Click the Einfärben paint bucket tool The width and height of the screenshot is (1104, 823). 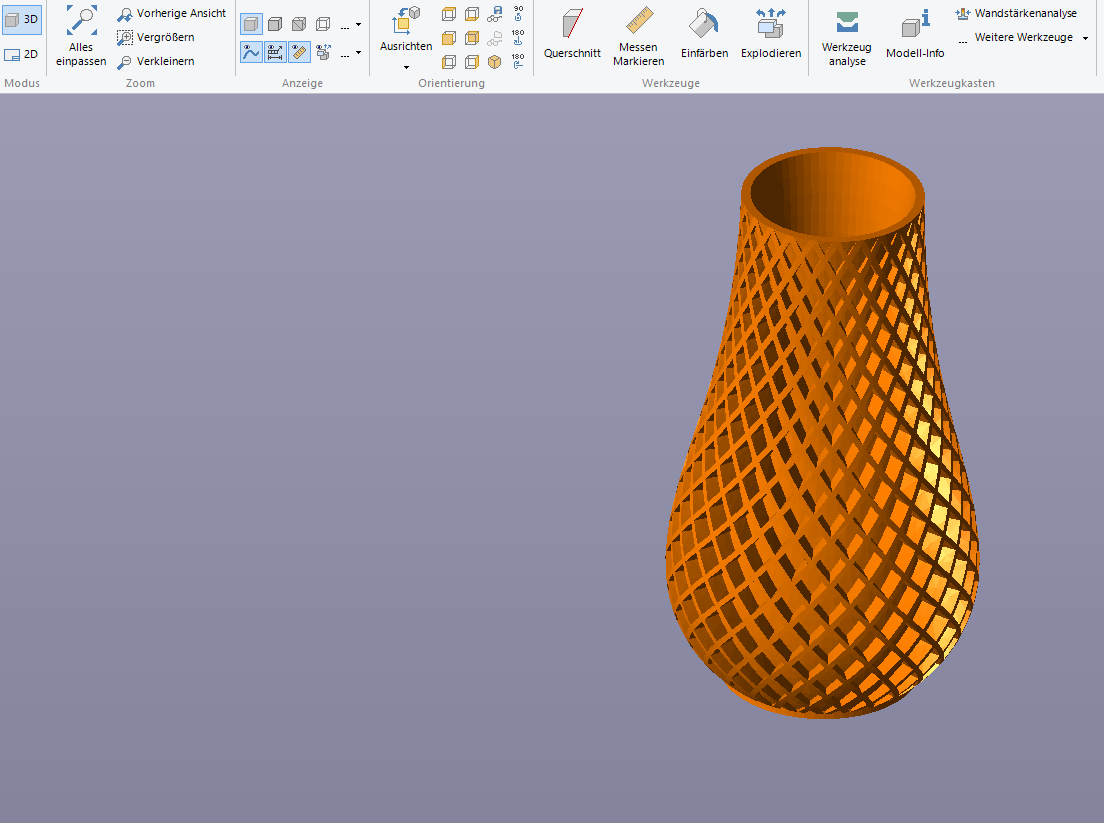pyautogui.click(x=704, y=35)
